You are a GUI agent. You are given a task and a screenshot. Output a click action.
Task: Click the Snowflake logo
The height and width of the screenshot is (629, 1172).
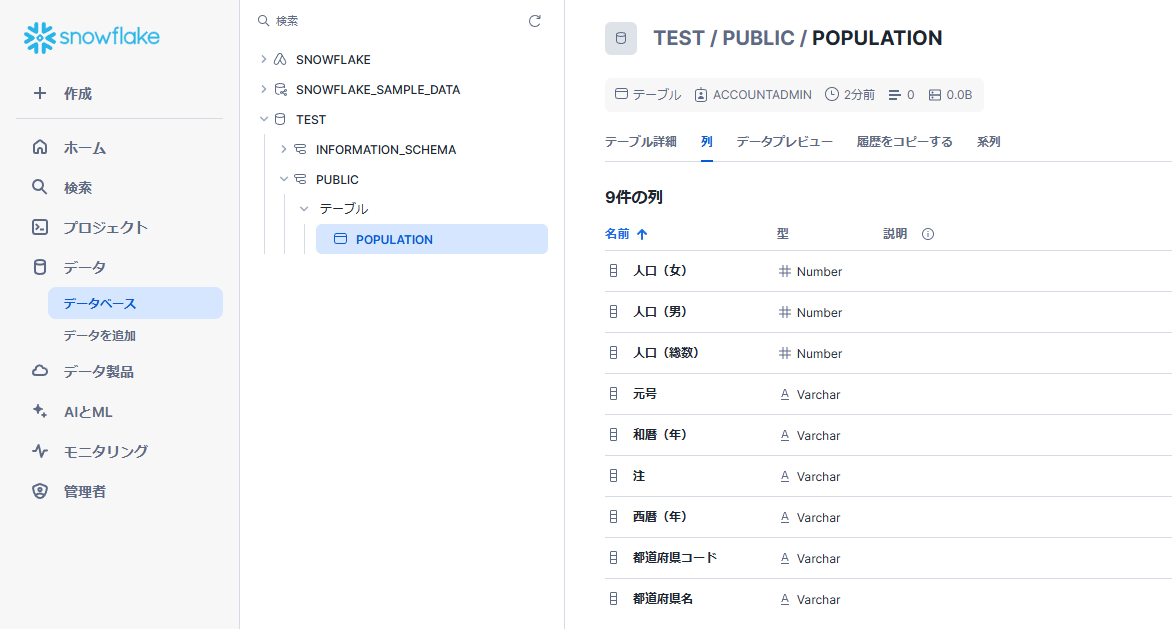(91, 37)
